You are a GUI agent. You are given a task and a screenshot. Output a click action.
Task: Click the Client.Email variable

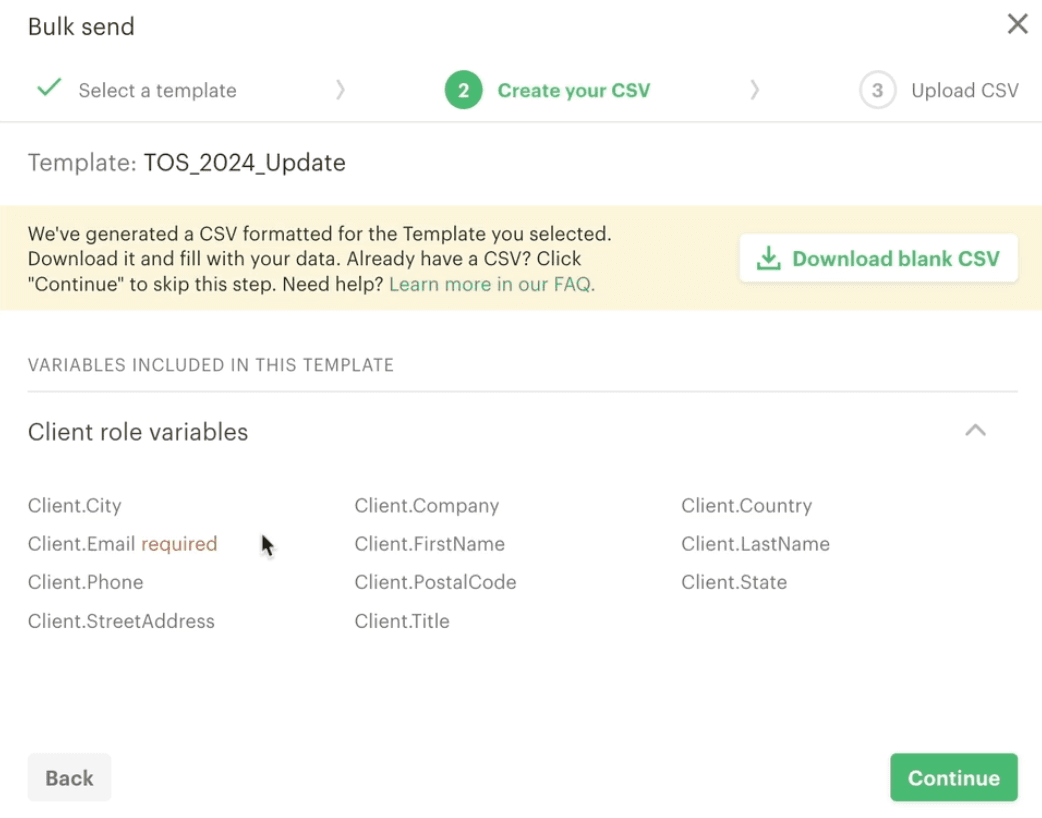pyautogui.click(x=82, y=544)
